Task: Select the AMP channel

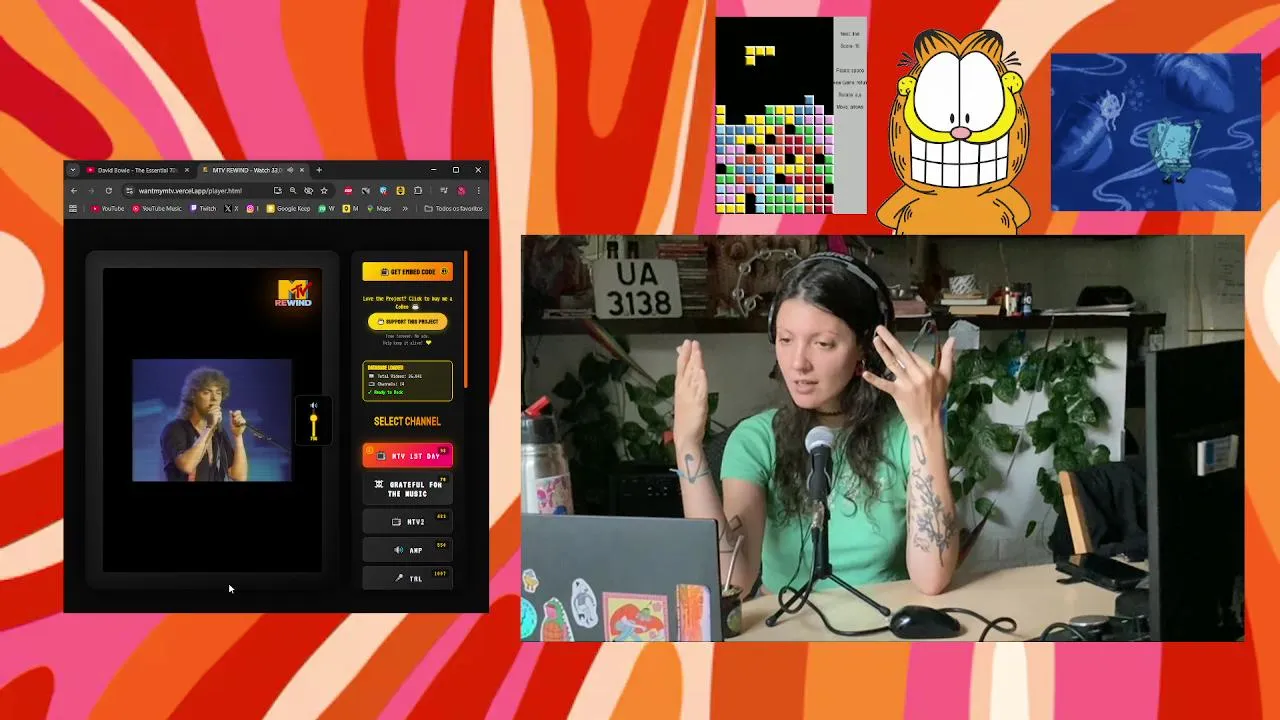Action: (x=407, y=549)
